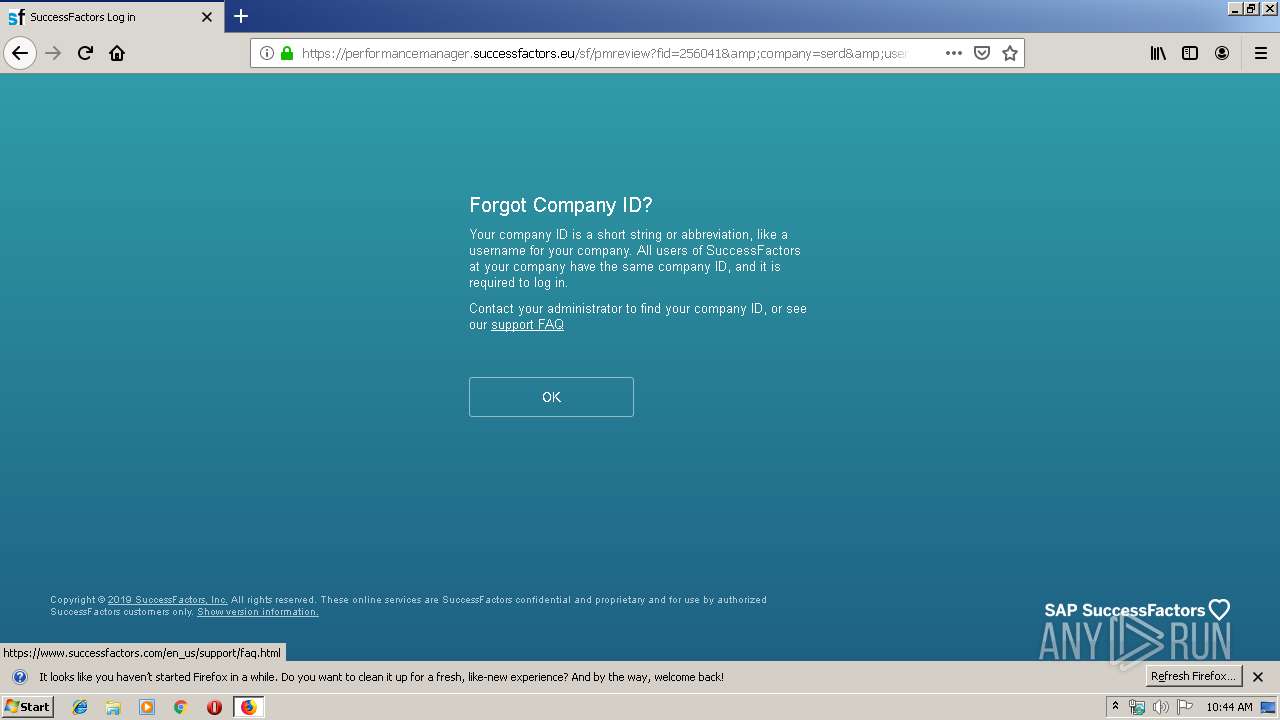Open the Library icon in the toolbar
This screenshot has width=1280, height=720.
coord(1158,53)
